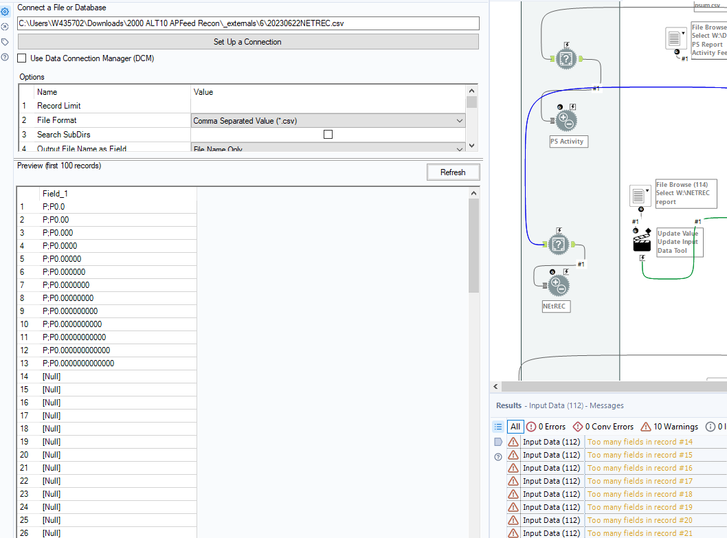Select the PS Report File Browse tool icon
The image size is (727, 538).
[676, 38]
